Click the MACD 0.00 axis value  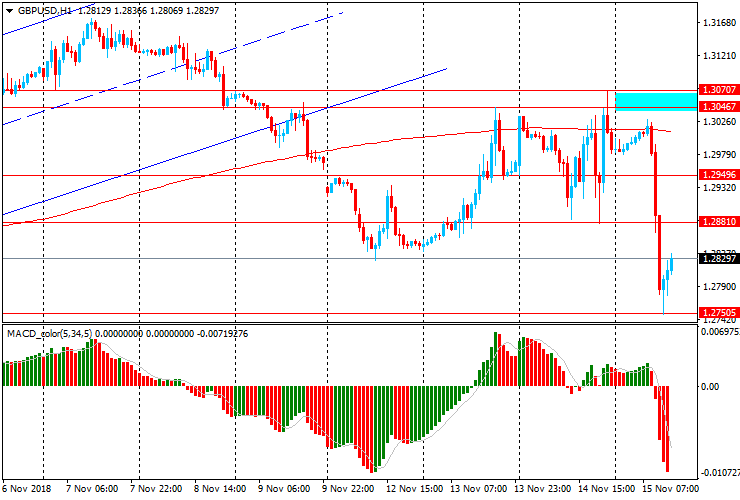click(x=712, y=386)
